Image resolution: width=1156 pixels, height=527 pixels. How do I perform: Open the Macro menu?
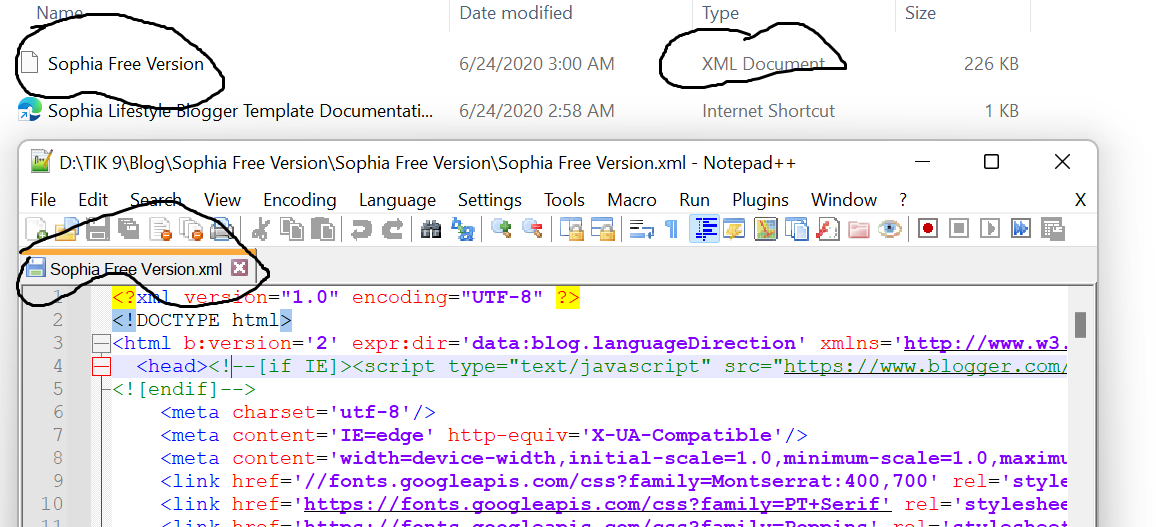pos(632,200)
